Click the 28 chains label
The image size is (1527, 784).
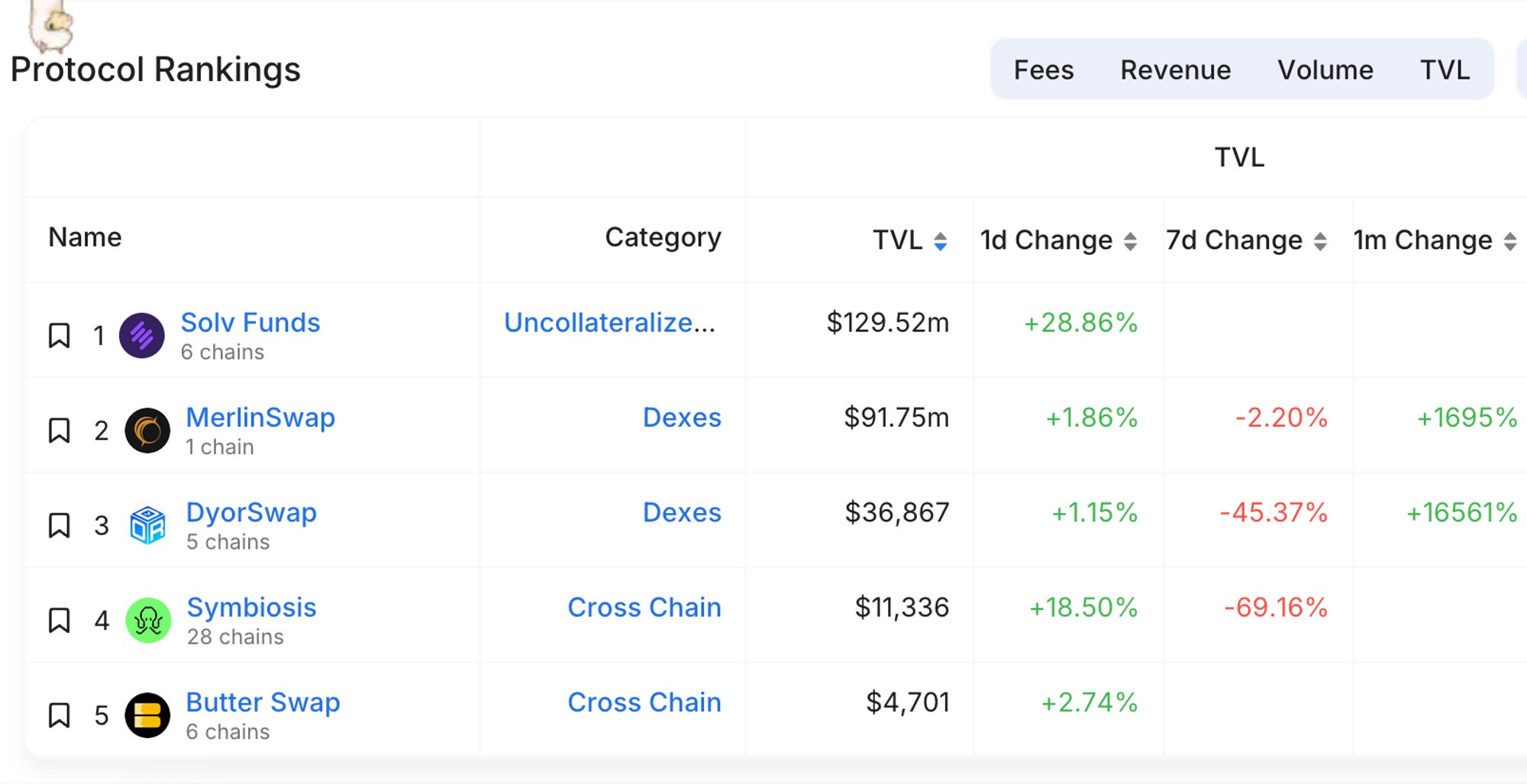click(x=235, y=637)
